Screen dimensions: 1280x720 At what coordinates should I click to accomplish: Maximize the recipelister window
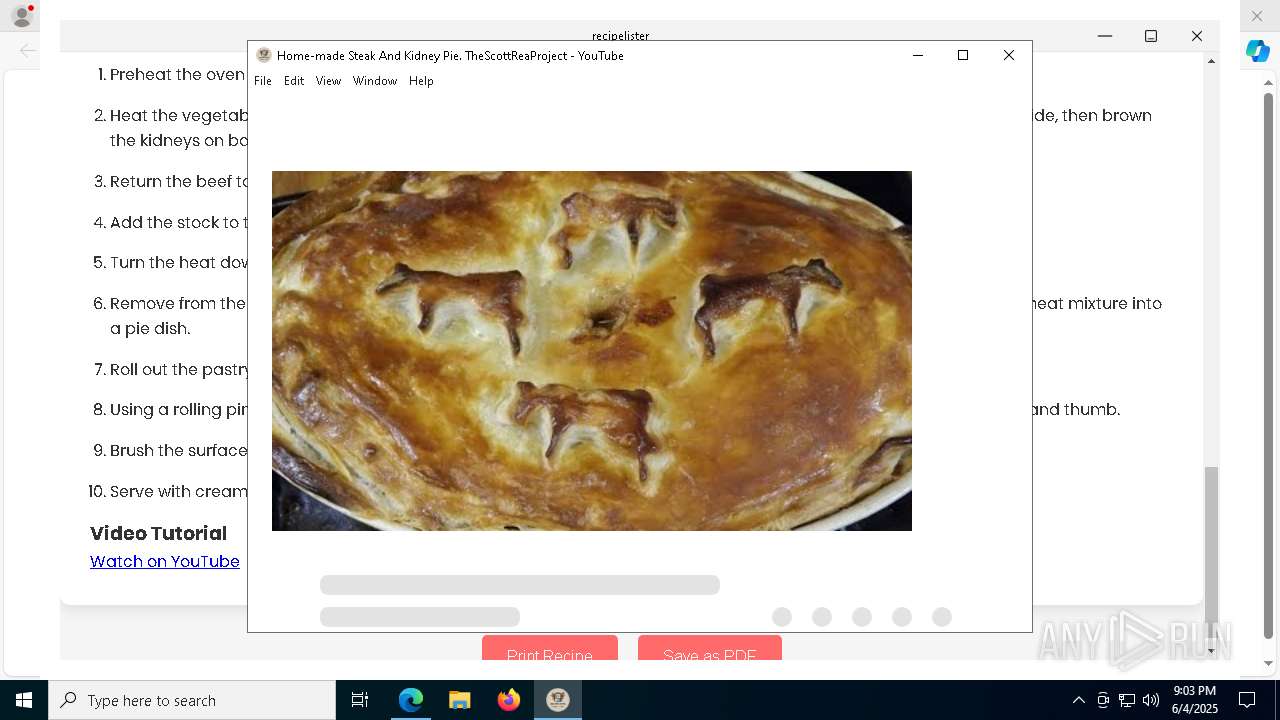click(x=1151, y=36)
